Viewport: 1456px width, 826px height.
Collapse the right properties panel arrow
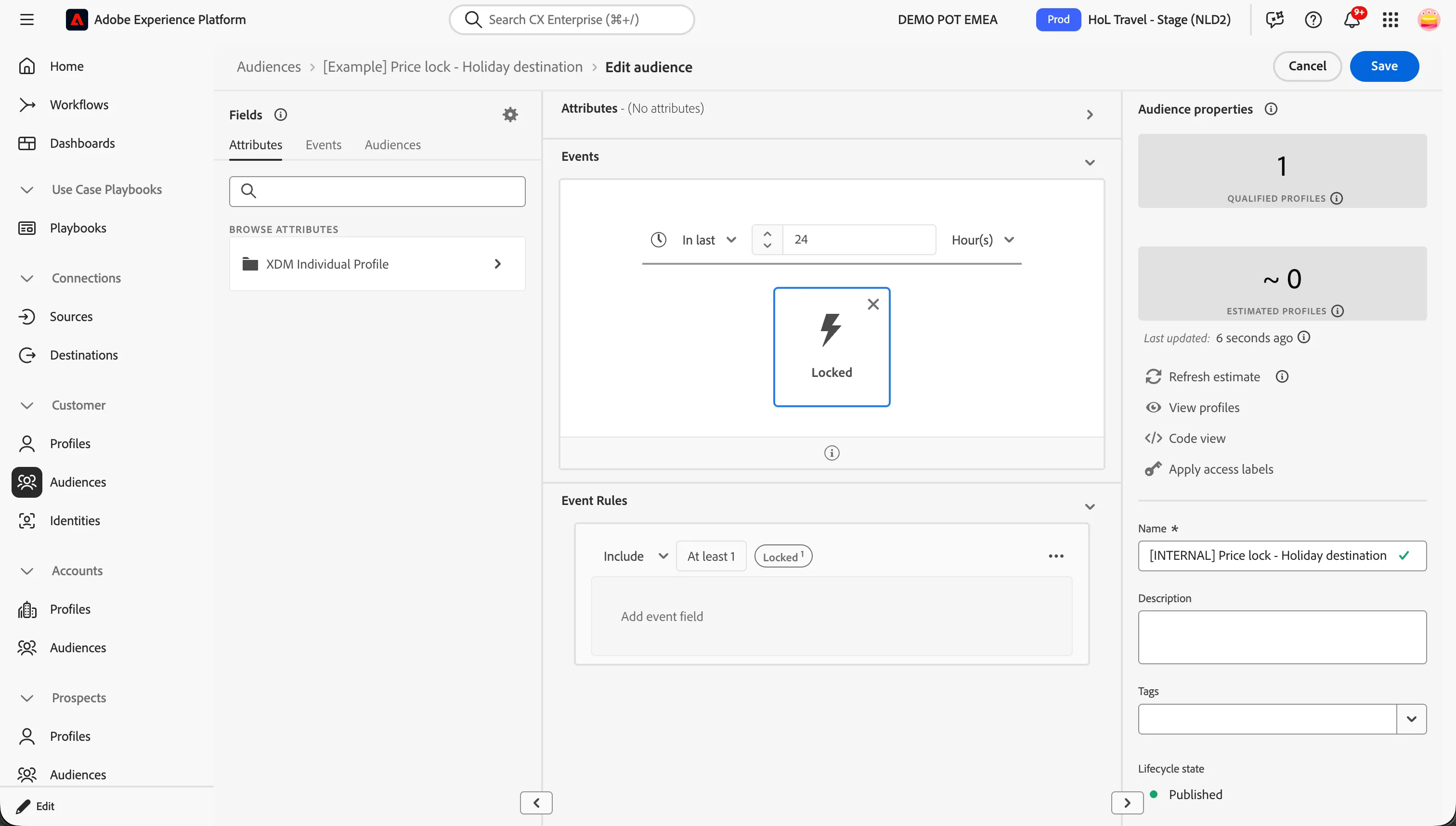click(x=1127, y=803)
